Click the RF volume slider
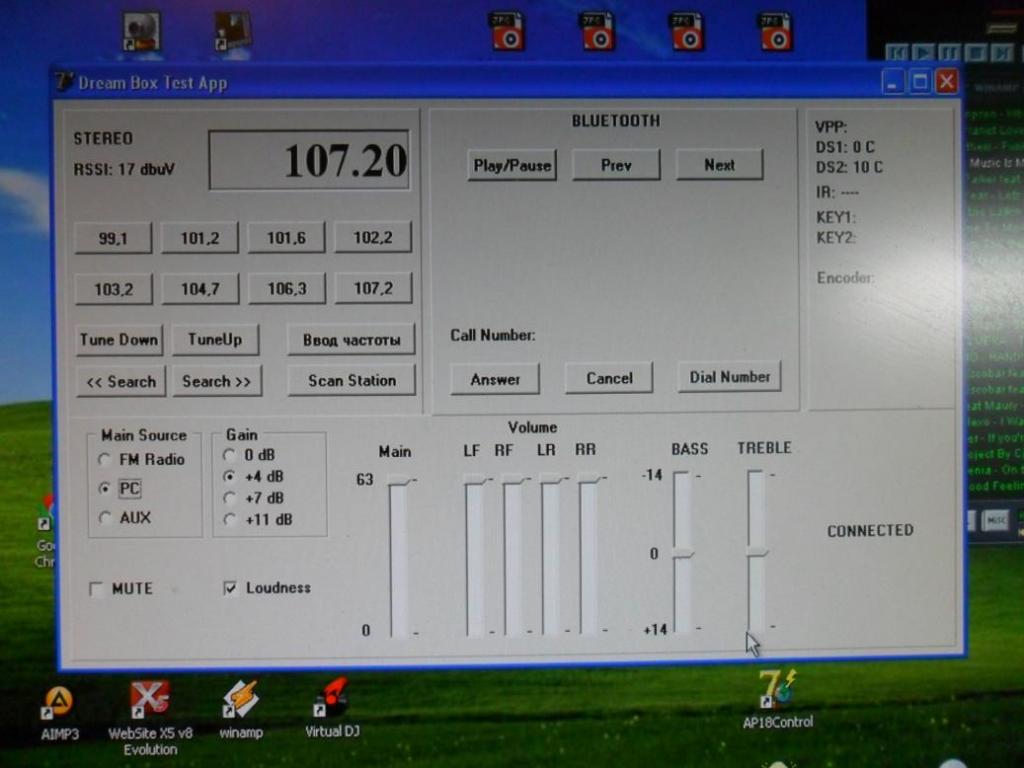Image resolution: width=1024 pixels, height=768 pixels. pos(513,555)
